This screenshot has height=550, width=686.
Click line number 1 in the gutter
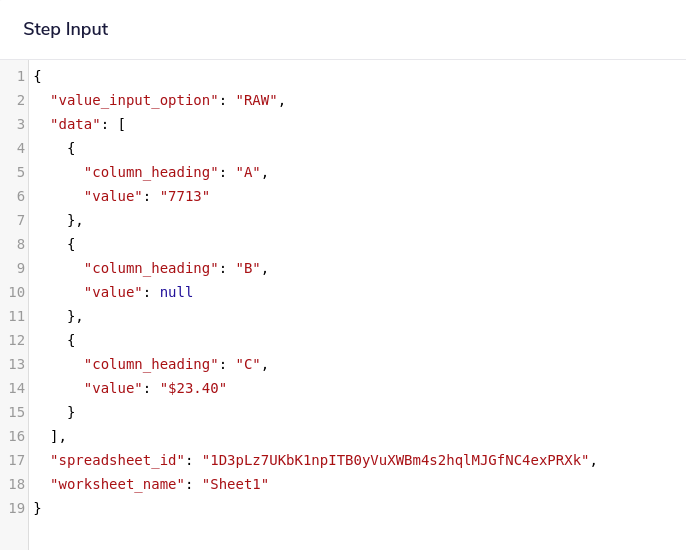(20, 76)
